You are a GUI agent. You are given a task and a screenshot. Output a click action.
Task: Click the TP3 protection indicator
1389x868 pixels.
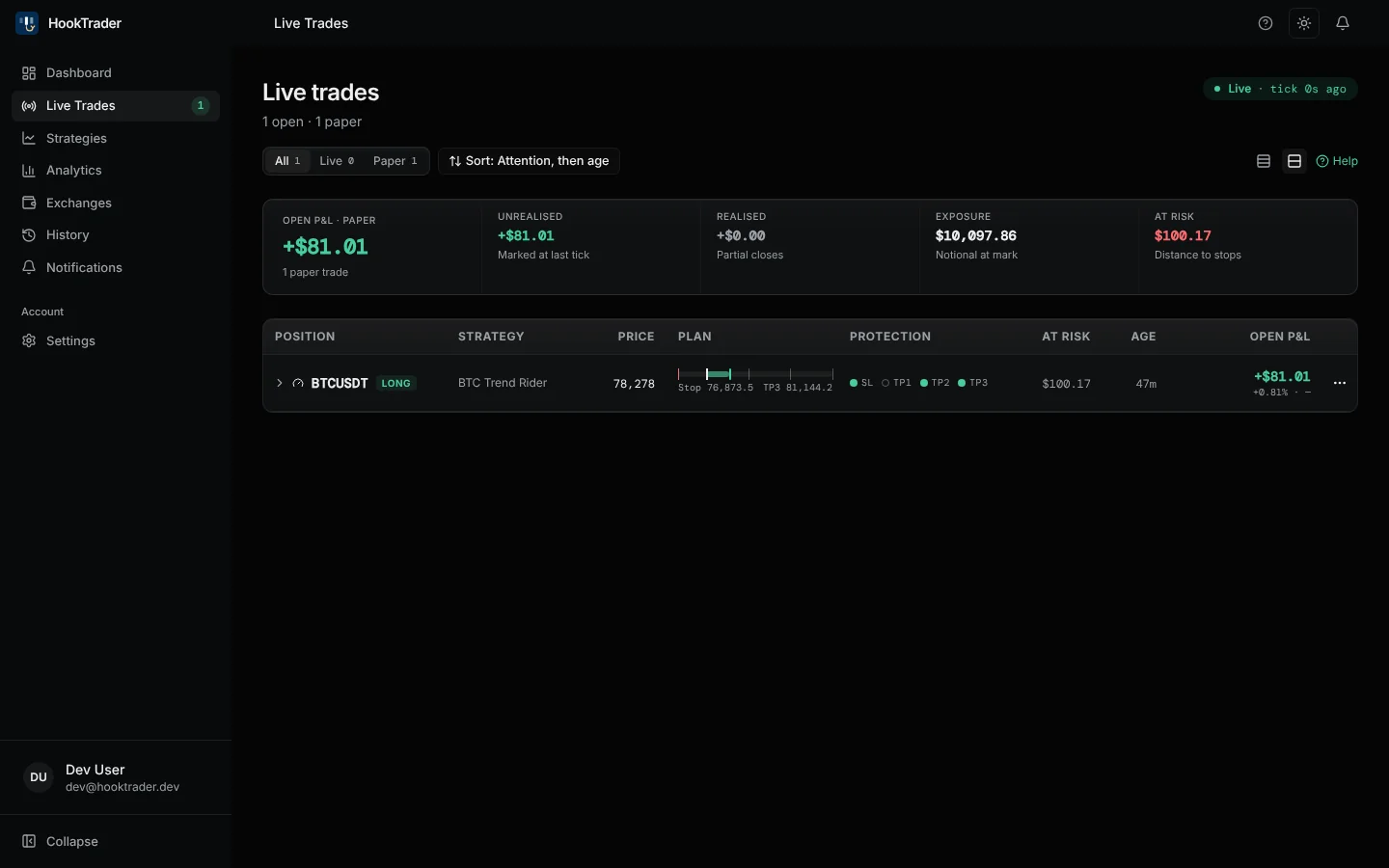(972, 383)
